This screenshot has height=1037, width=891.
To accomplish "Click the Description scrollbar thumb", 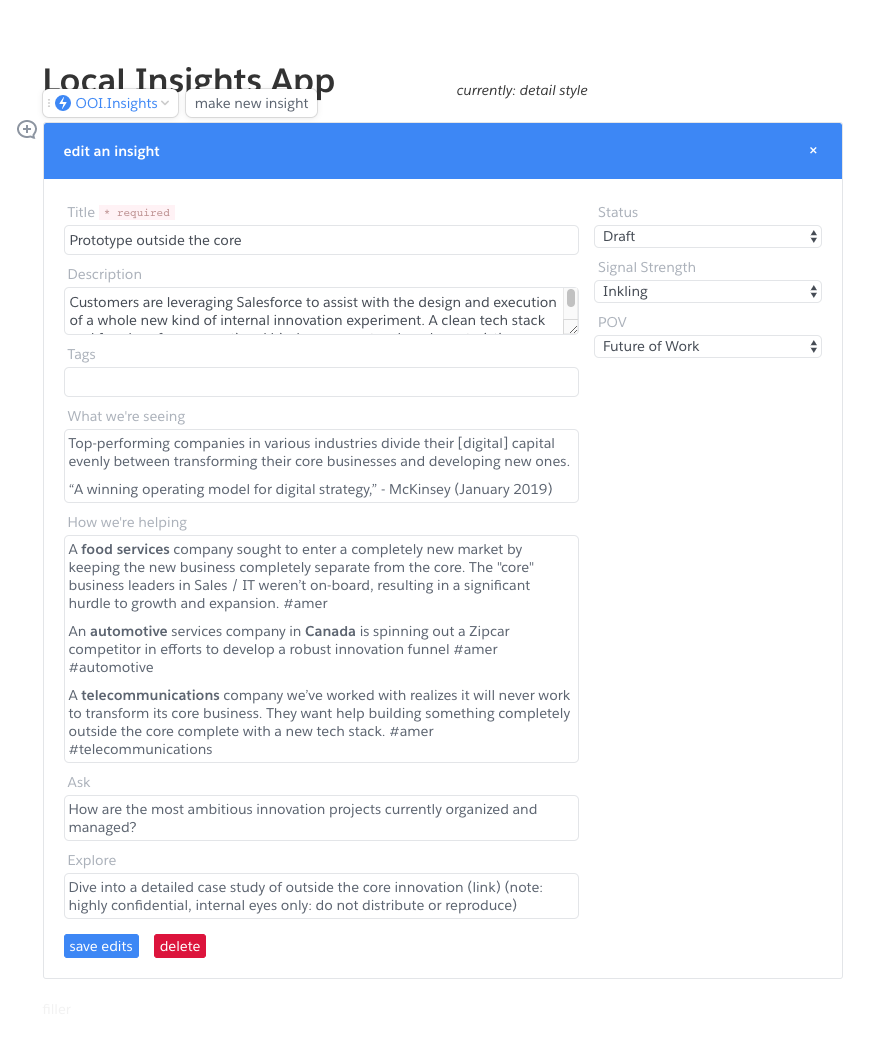I will pos(571,298).
